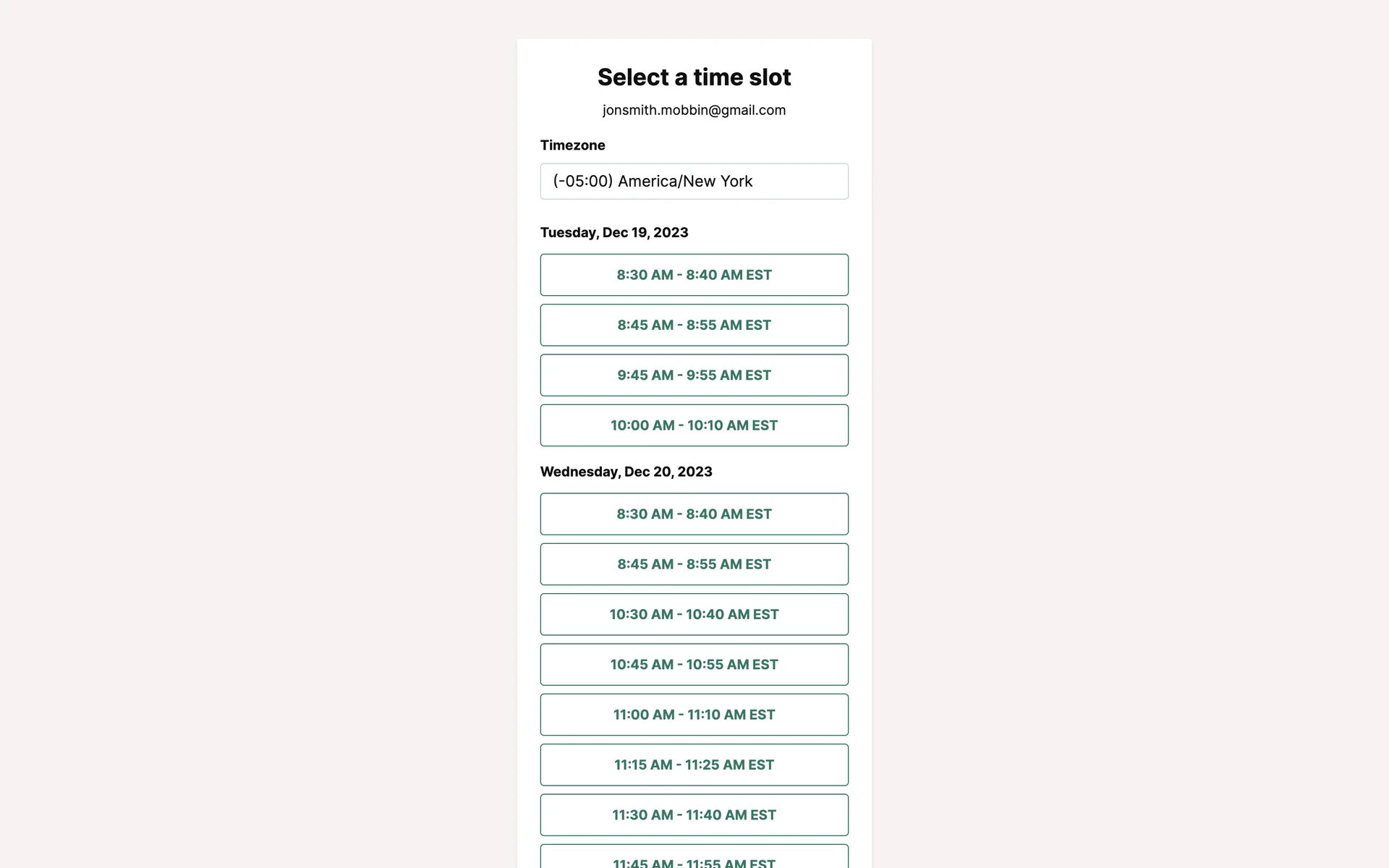This screenshot has height=868, width=1389.
Task: Click the 11:00 AM - 11:10 AM EST slot
Action: click(x=694, y=715)
